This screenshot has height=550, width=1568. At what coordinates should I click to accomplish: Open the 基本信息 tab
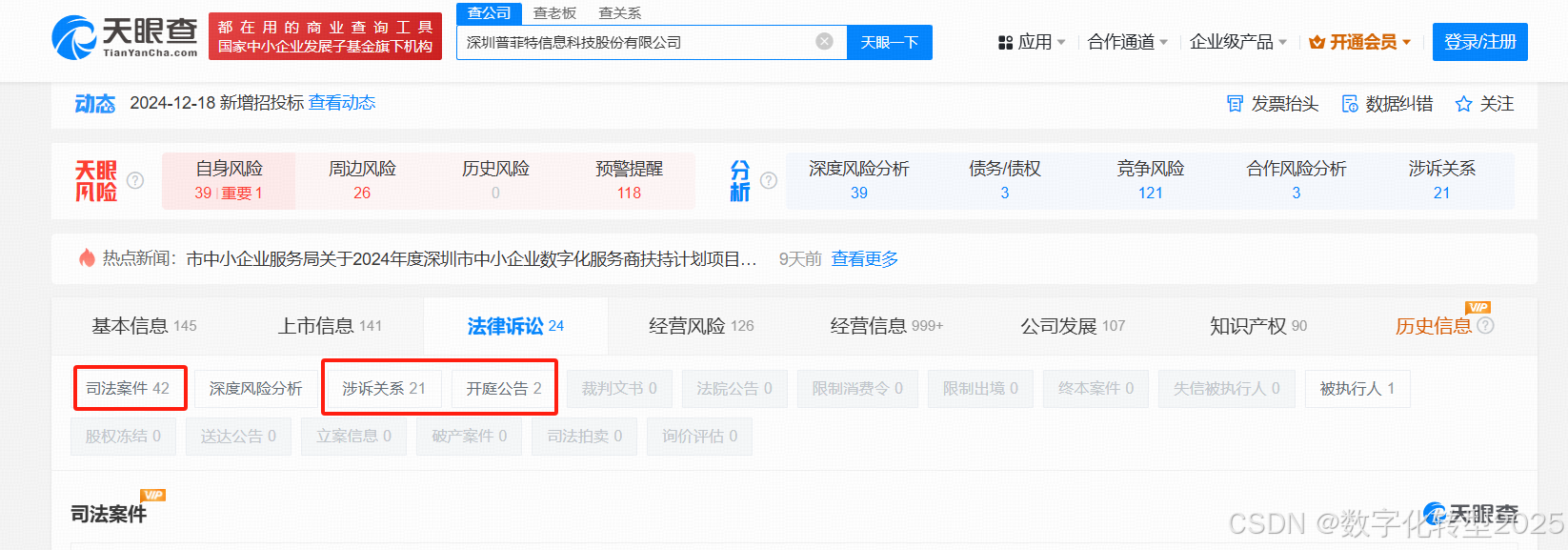coord(144,326)
